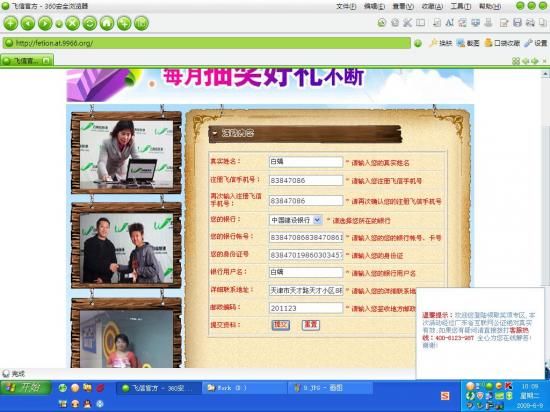550x412 pixels.
Task: Open 口袋收藏 pocket favorites
Action: click(502, 43)
